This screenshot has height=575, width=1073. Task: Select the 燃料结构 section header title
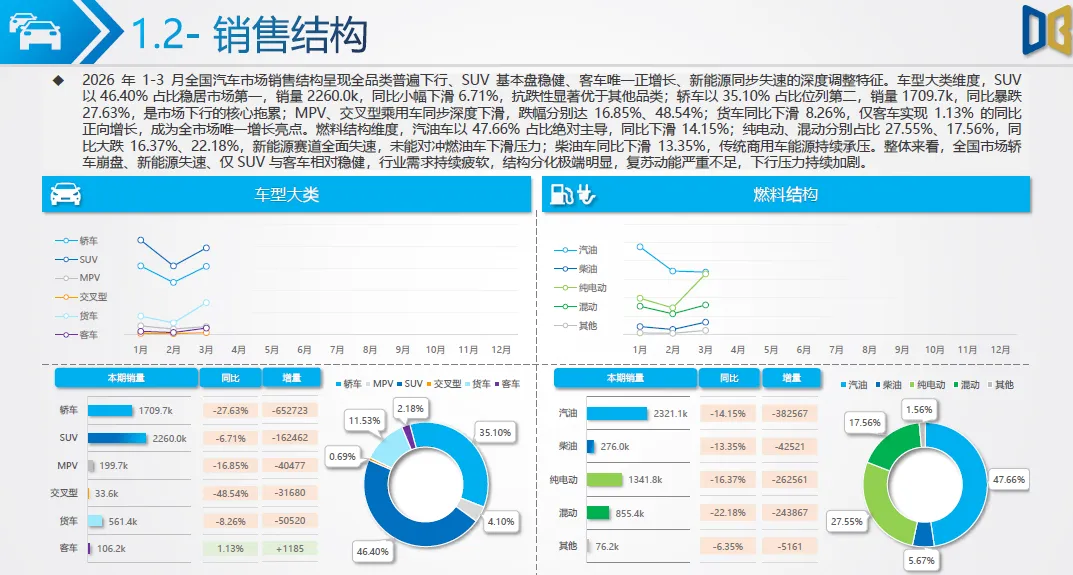(x=786, y=195)
